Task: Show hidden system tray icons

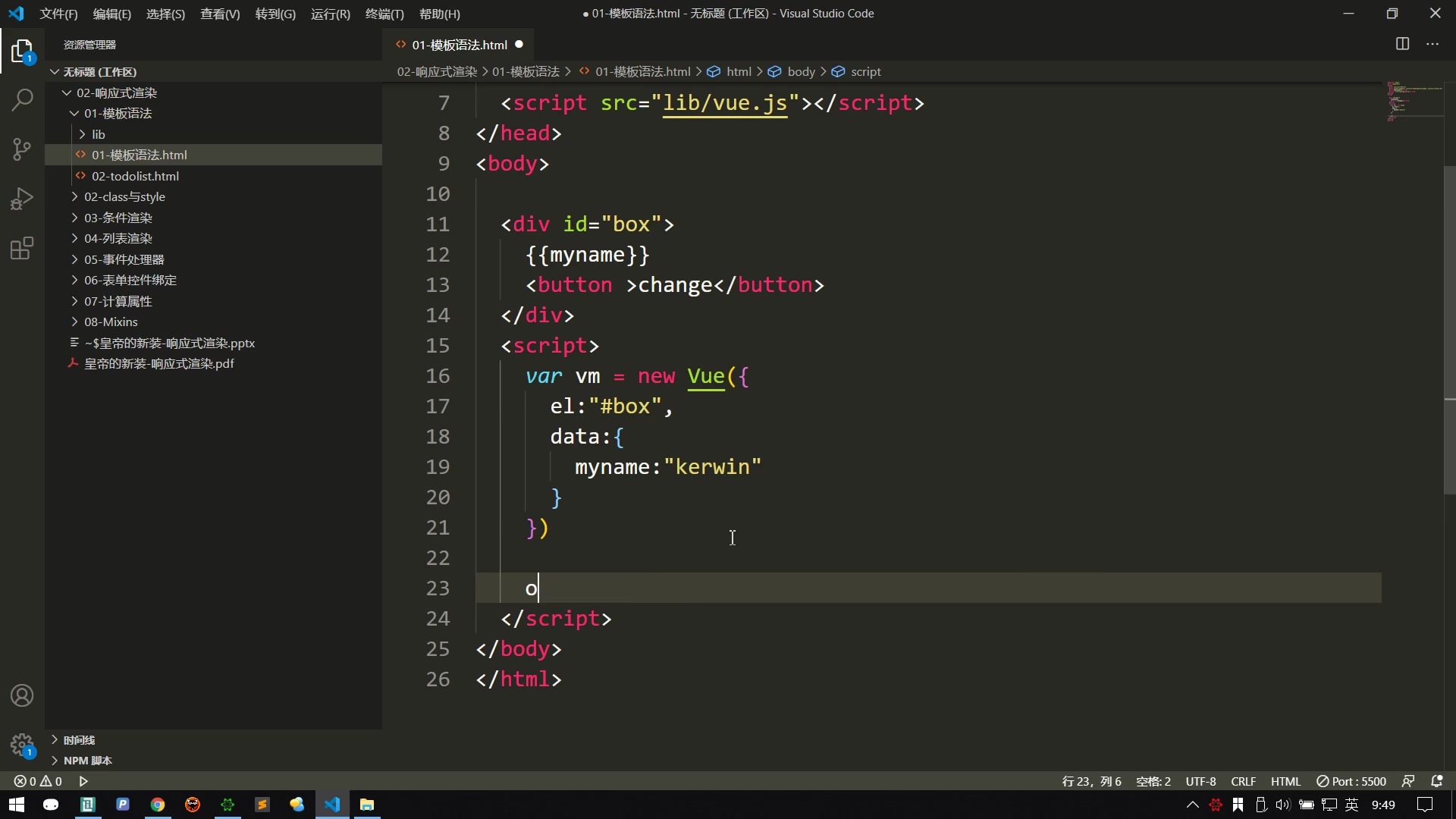Action: coord(1192,805)
